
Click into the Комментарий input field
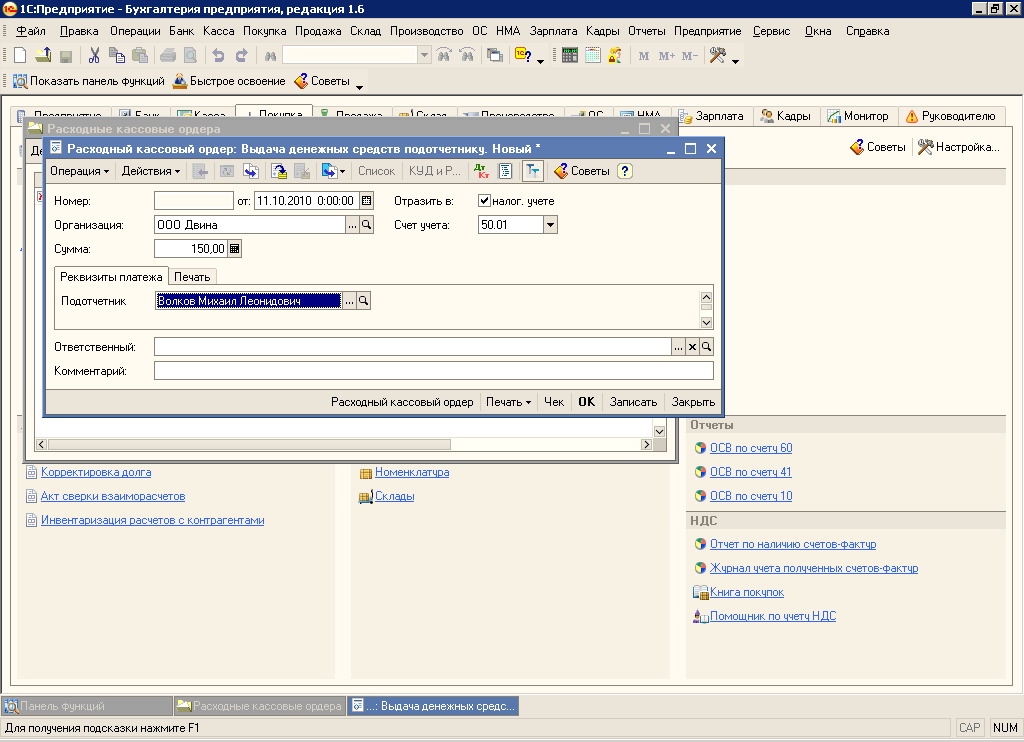point(434,371)
